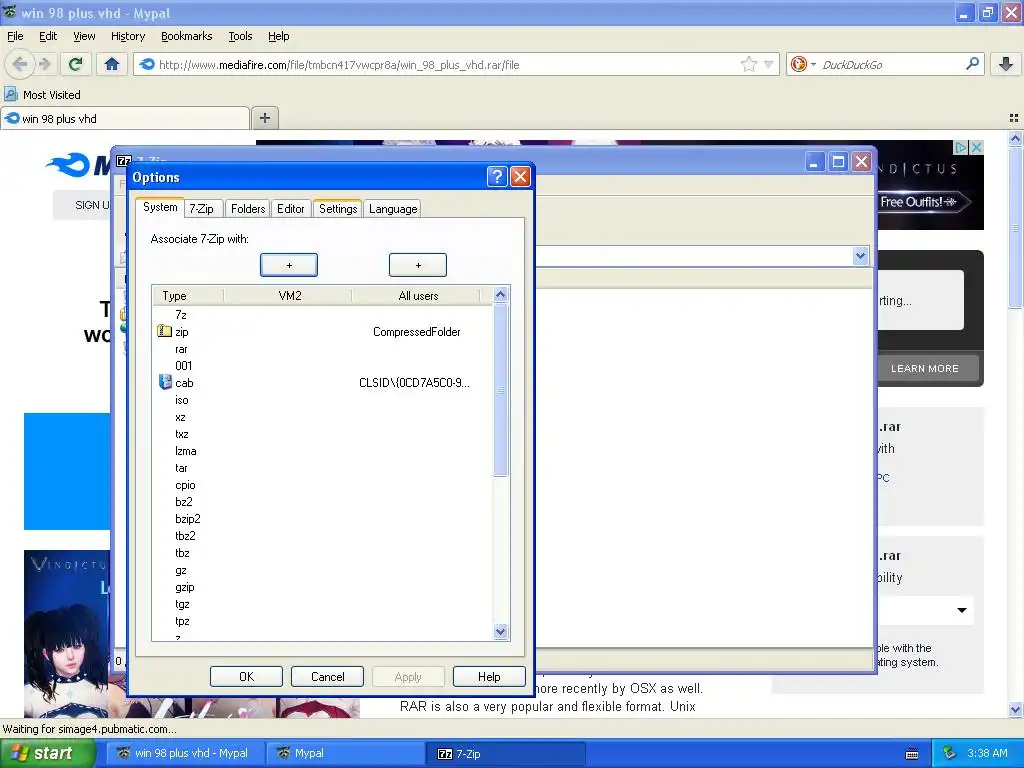Click the VM2 column header
Viewport: 1024px width, 768px height.
click(289, 295)
